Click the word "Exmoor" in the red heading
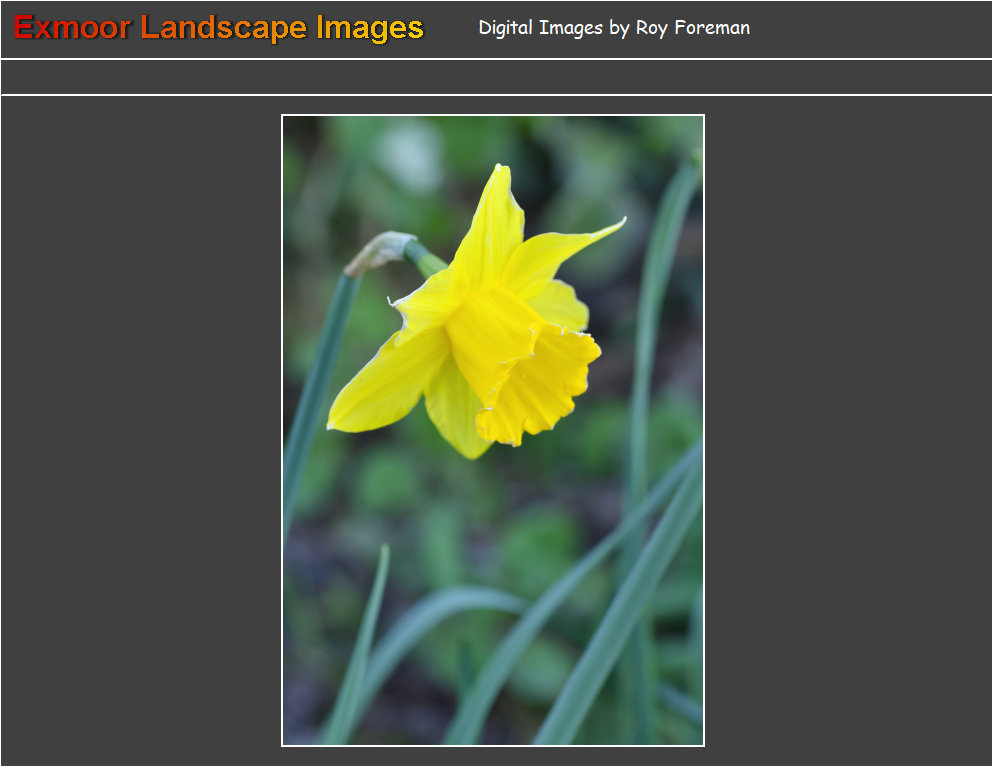The height and width of the screenshot is (767, 993). 72,28
